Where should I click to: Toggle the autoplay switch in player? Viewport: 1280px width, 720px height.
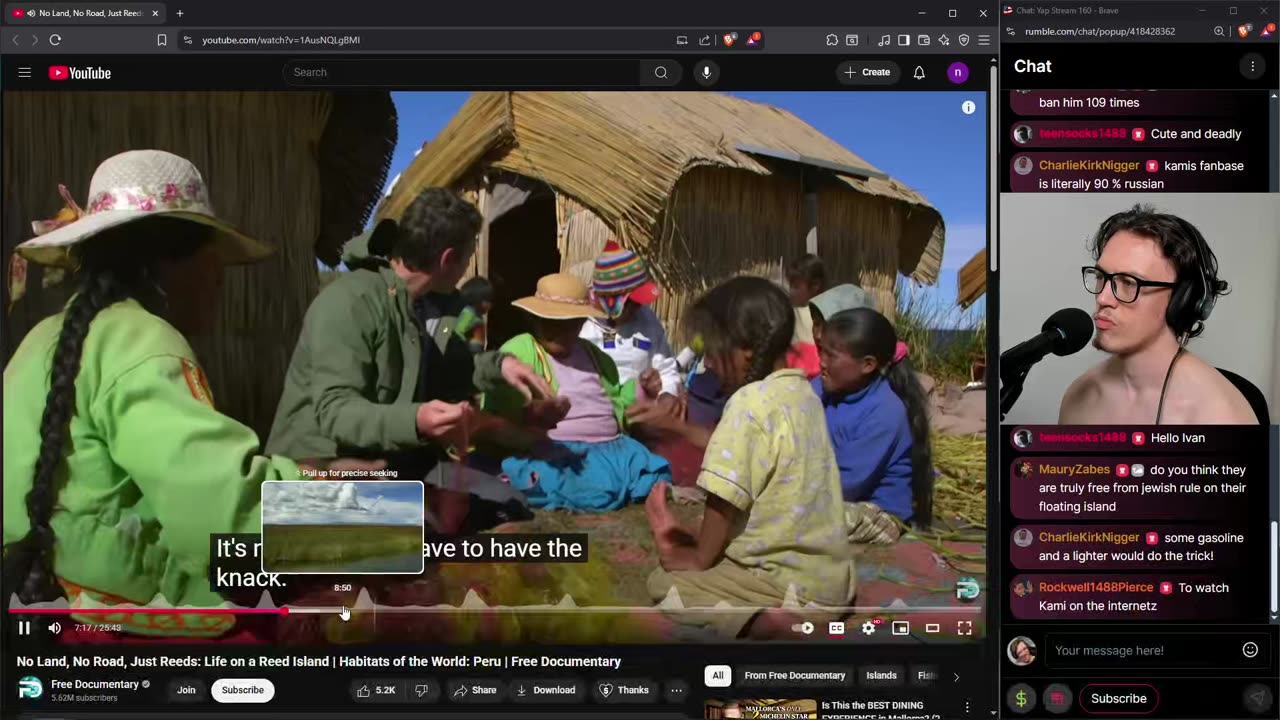[803, 628]
